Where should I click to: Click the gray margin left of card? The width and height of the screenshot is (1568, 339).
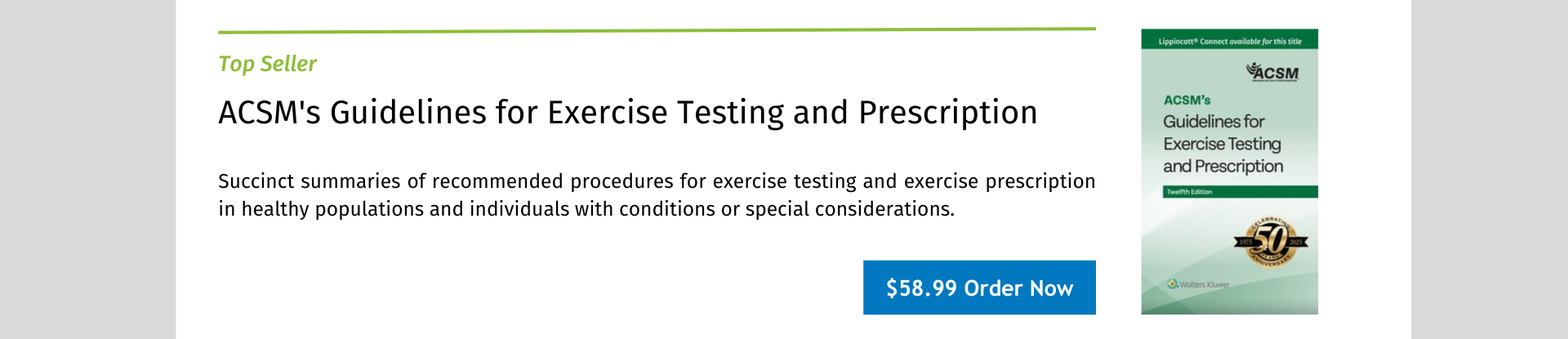(87, 169)
